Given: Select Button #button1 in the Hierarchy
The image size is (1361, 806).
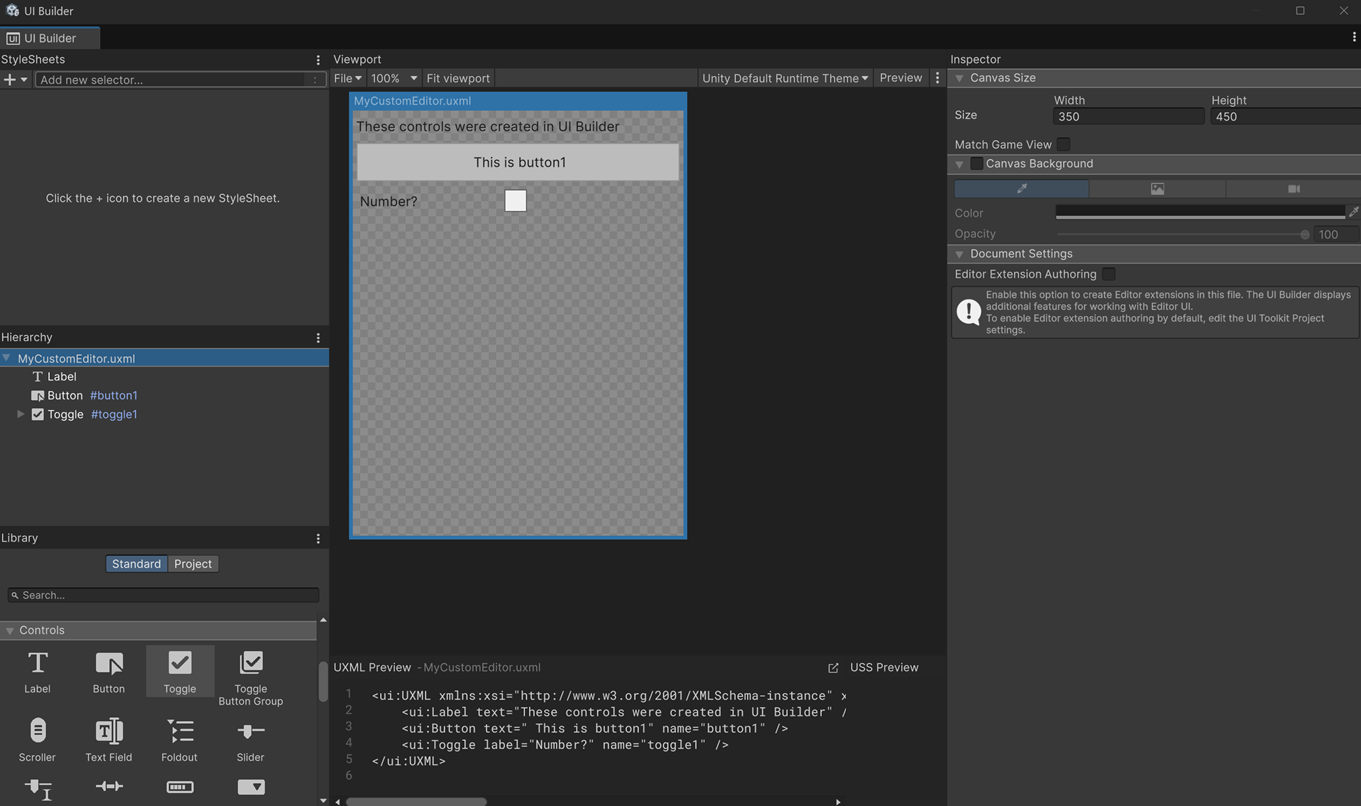Looking at the screenshot, I should pyautogui.click(x=164, y=395).
